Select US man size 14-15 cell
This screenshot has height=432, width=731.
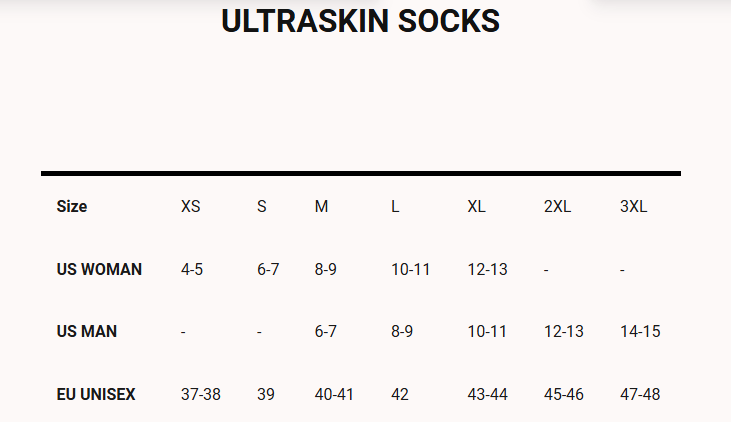tap(640, 331)
